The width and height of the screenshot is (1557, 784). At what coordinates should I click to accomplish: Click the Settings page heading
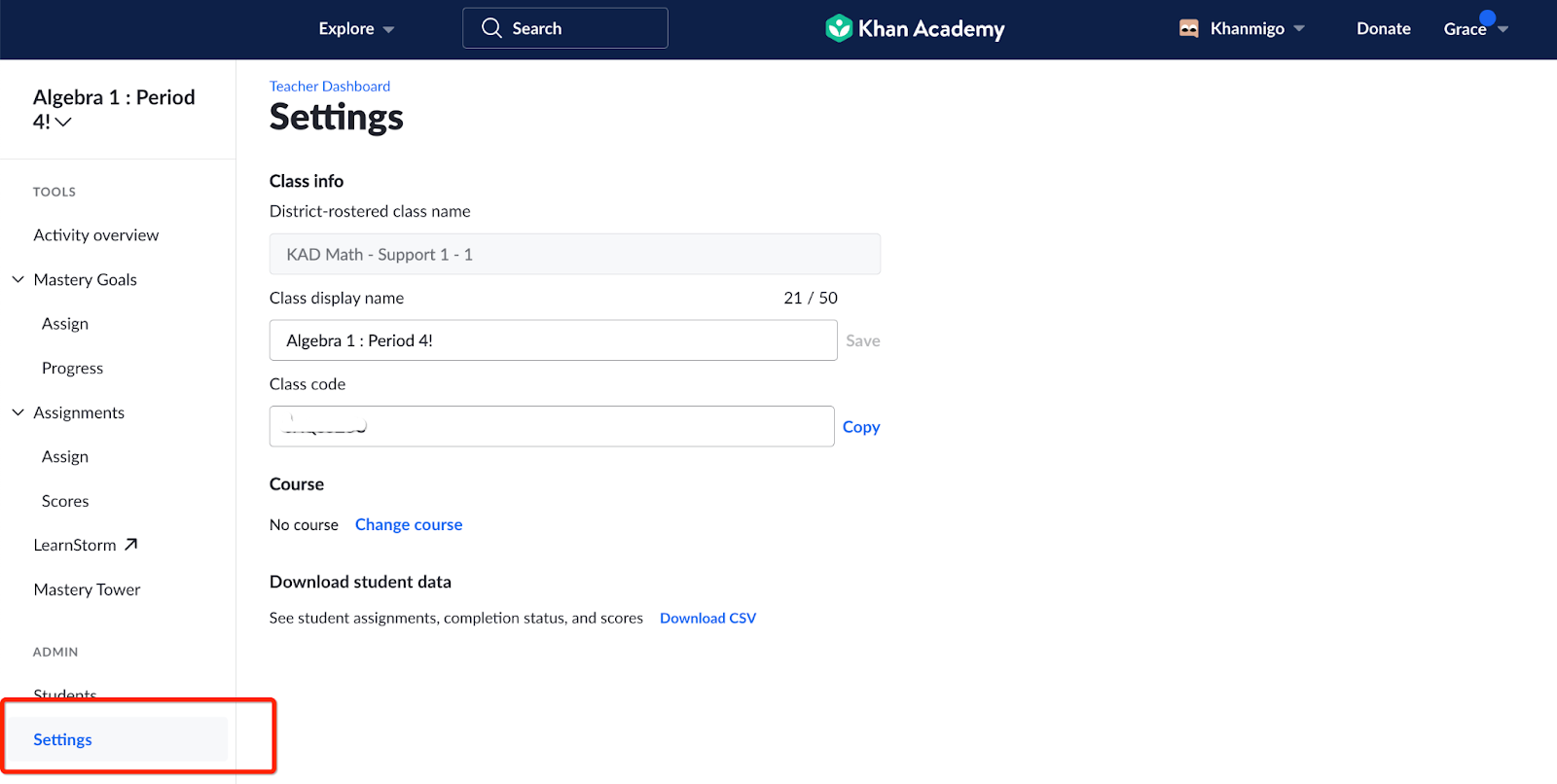pyautogui.click(x=337, y=118)
